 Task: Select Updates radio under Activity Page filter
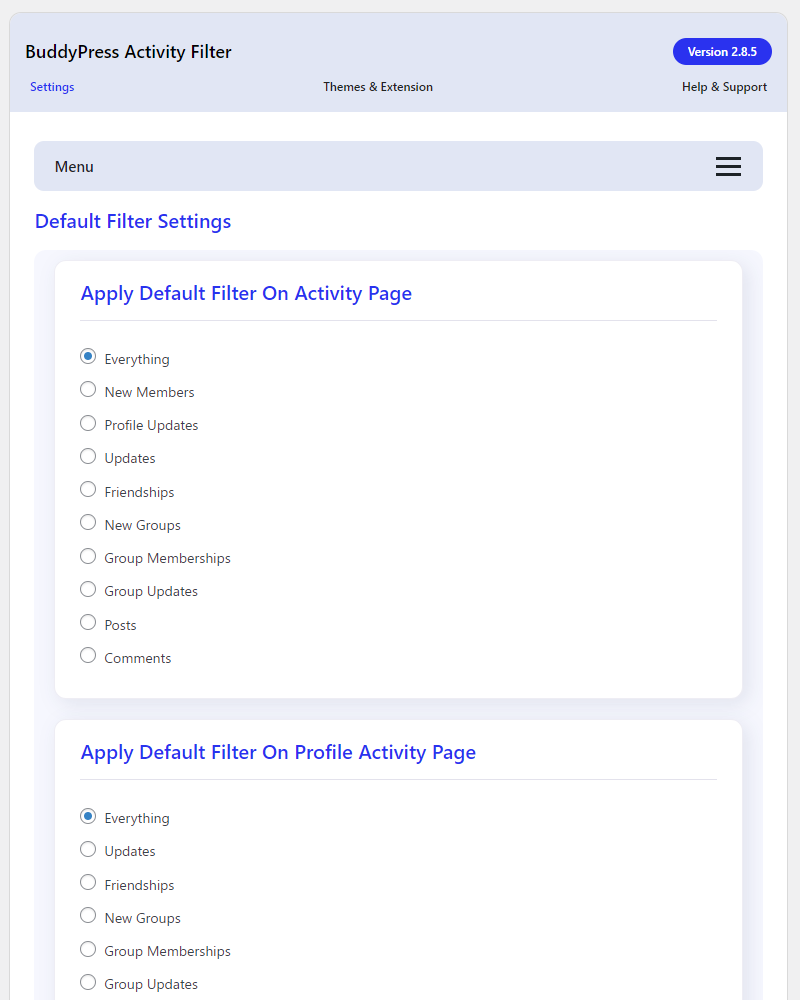tap(88, 456)
